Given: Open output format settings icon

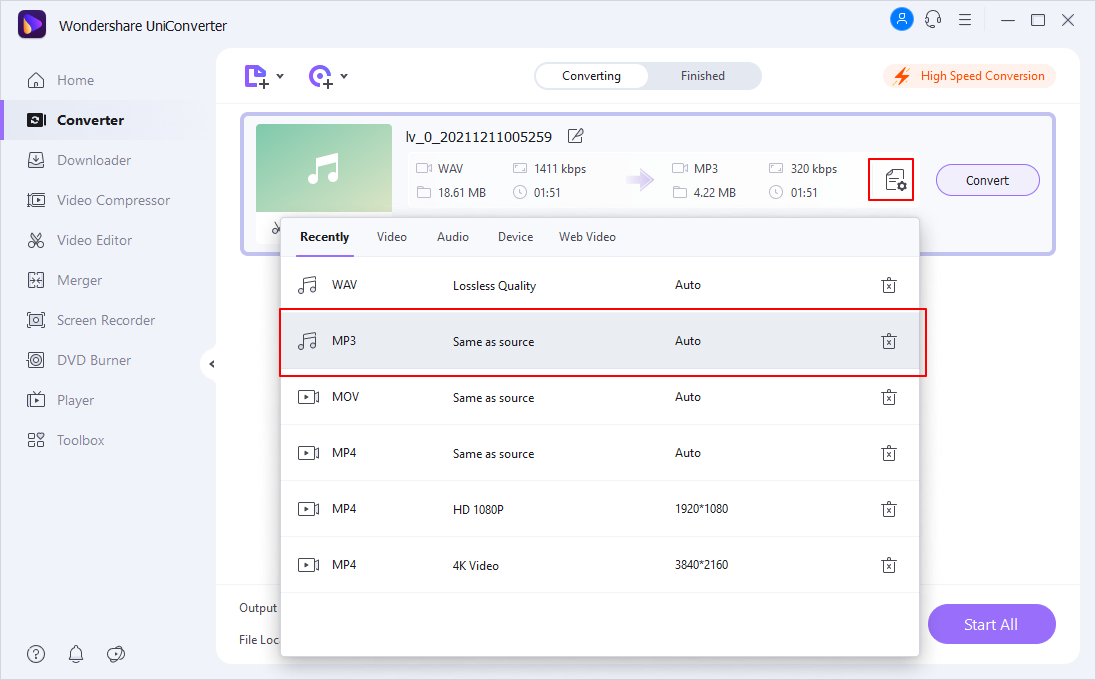Looking at the screenshot, I should click(895, 180).
